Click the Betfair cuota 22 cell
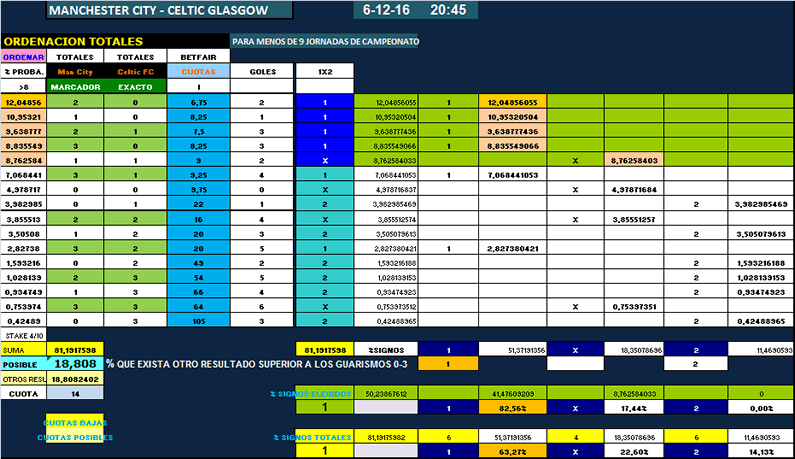This screenshot has width=795, height=459. 198,204
